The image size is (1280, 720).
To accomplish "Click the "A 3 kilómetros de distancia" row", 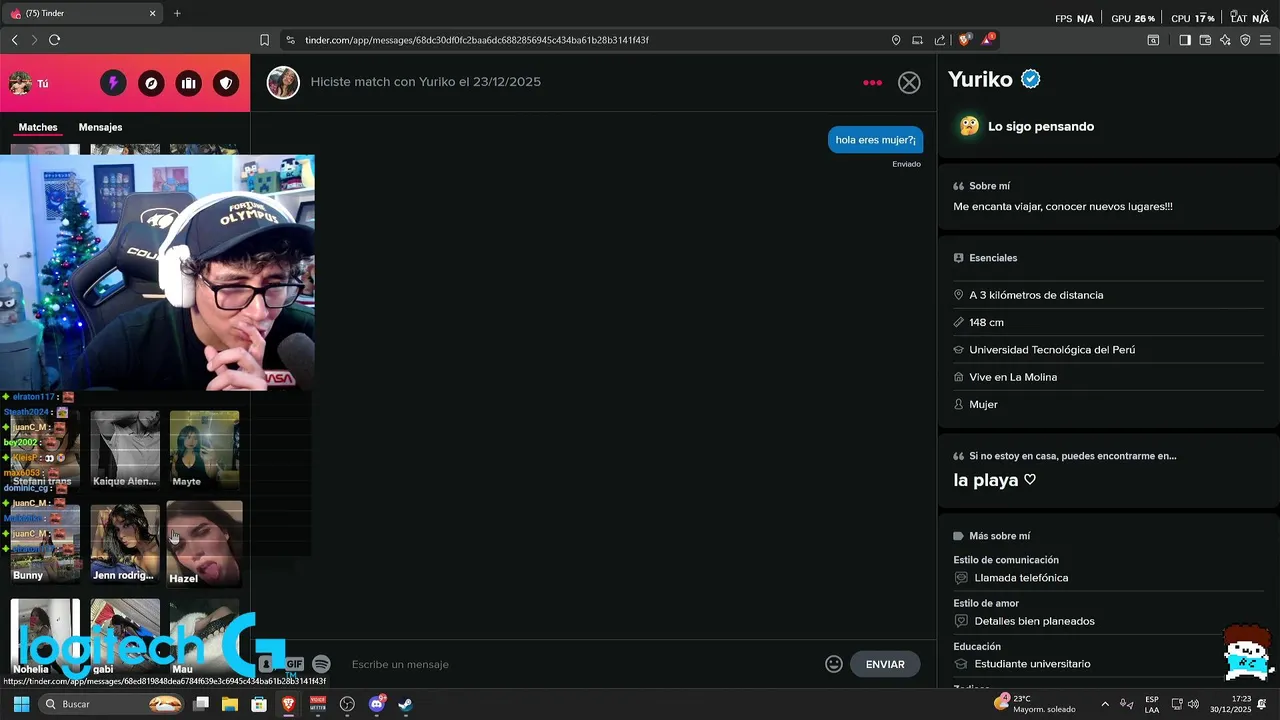I will 1108,295.
